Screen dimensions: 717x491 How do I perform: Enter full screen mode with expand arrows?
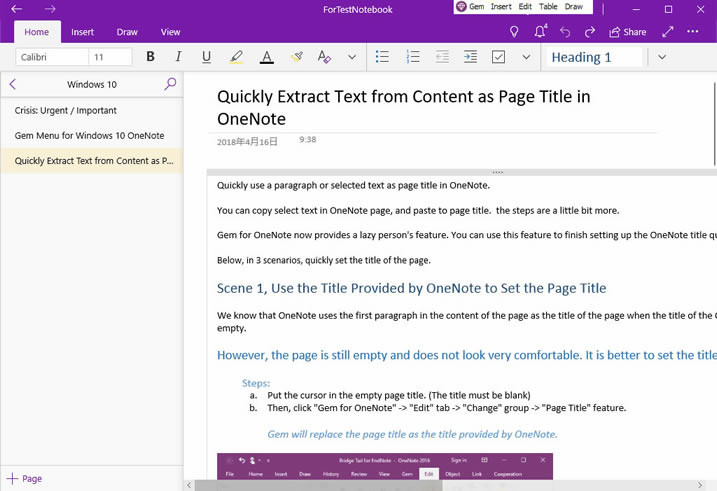[x=668, y=32]
